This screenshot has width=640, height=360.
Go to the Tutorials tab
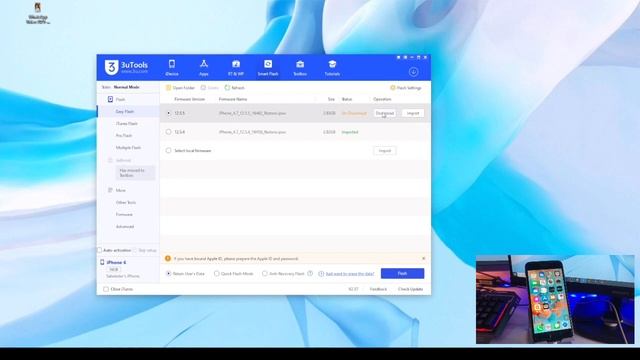[x=332, y=68]
